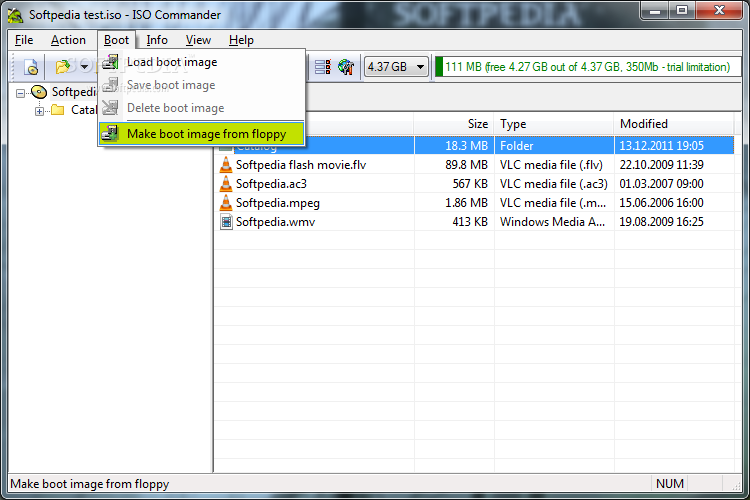Select the file Softpedia flash movie.flv
Screen dimensions: 750x500
click(x=301, y=165)
